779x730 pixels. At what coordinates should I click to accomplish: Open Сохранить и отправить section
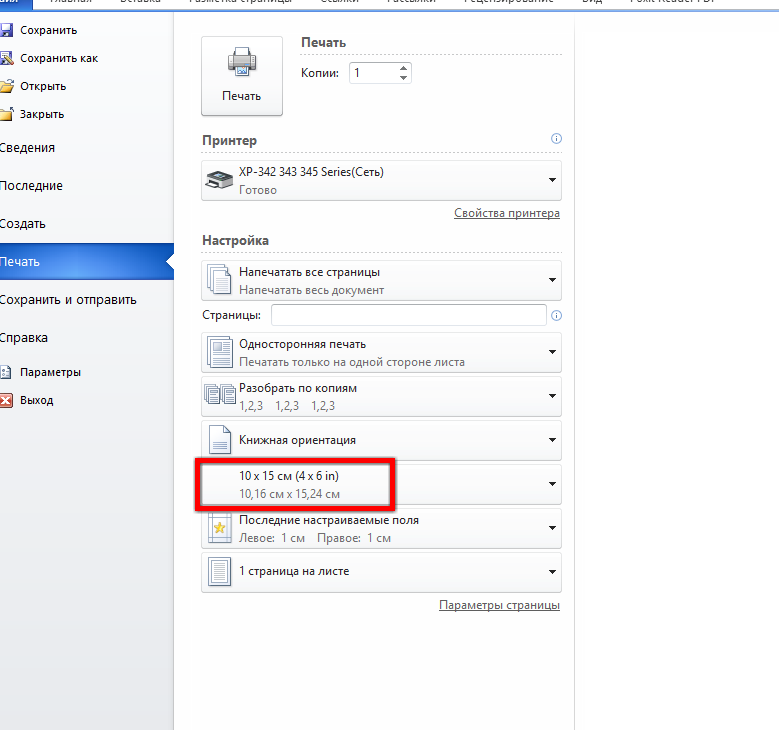point(68,300)
